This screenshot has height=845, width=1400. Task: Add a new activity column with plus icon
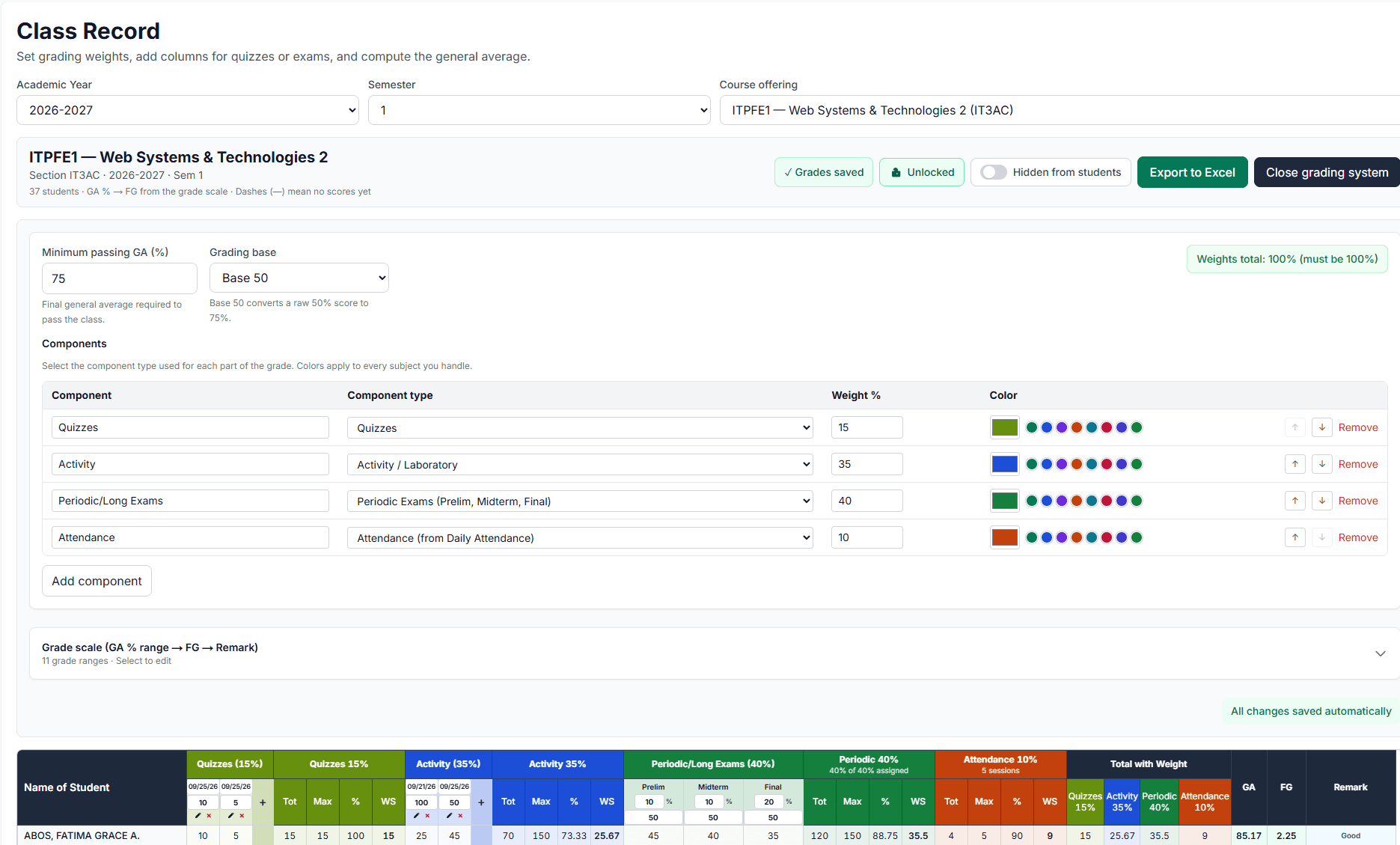(x=481, y=802)
